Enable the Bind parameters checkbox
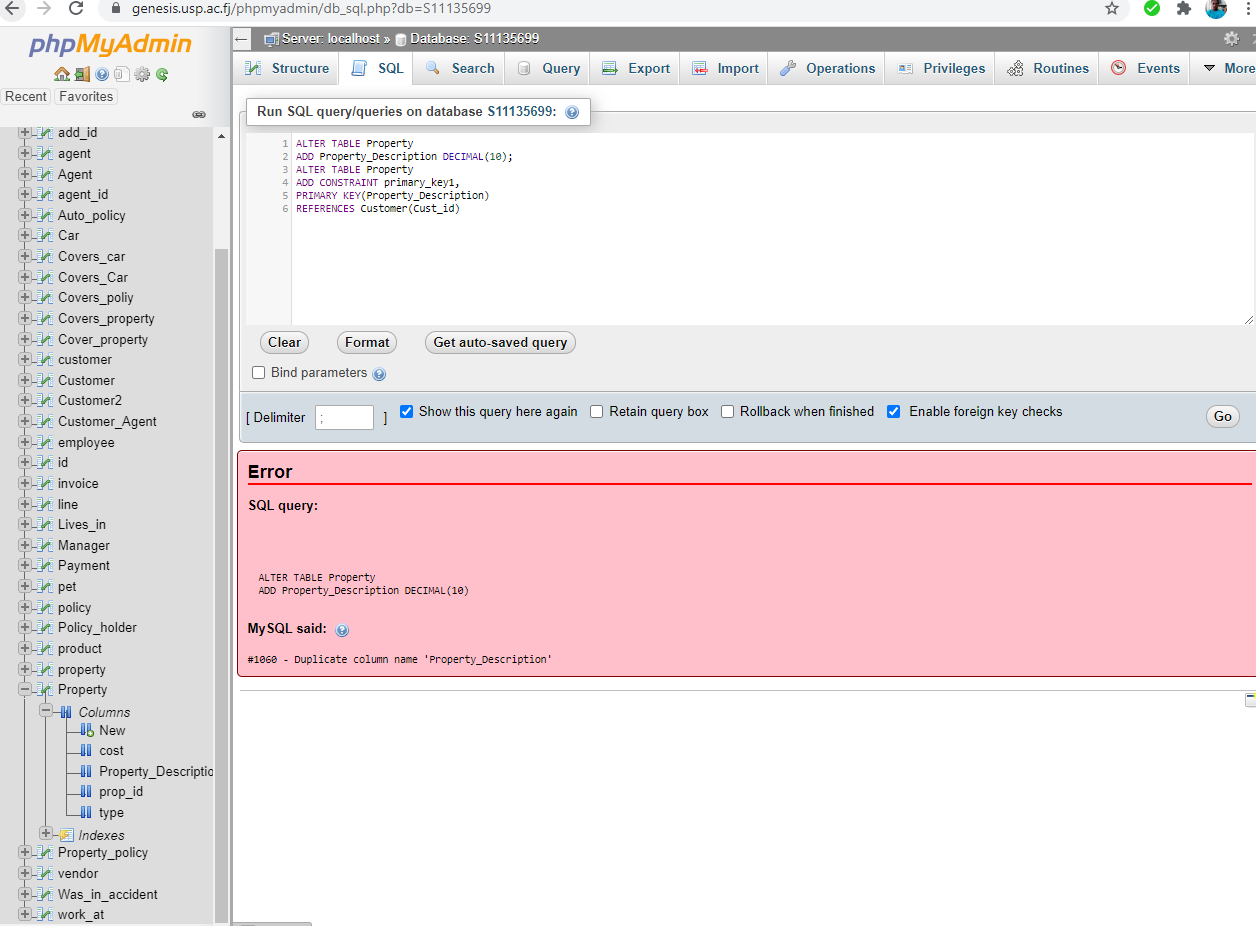 (x=259, y=372)
